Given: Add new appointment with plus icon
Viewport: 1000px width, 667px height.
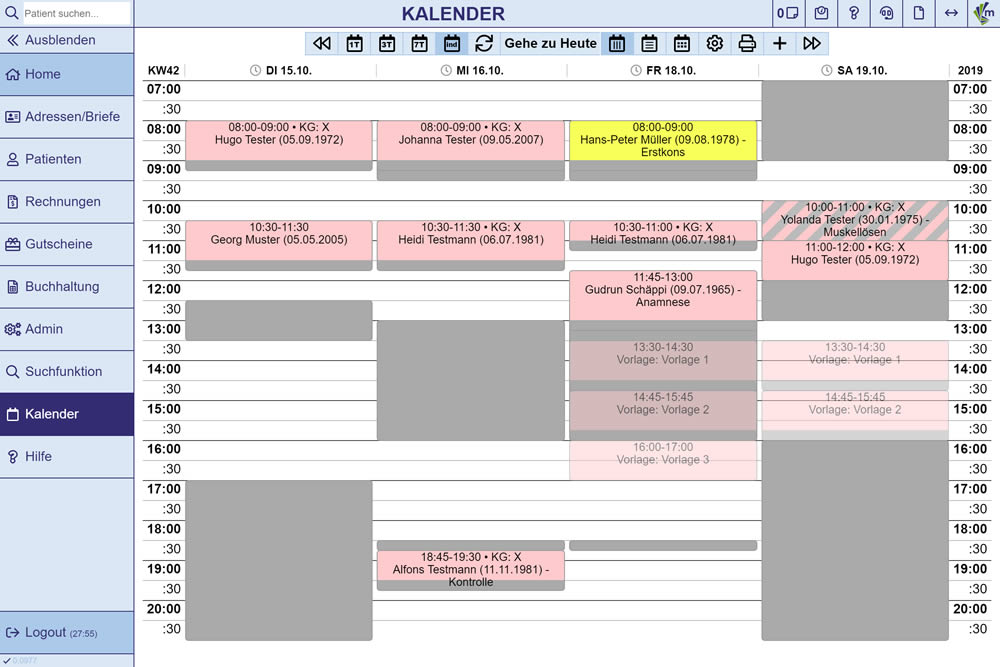Looking at the screenshot, I should [779, 43].
